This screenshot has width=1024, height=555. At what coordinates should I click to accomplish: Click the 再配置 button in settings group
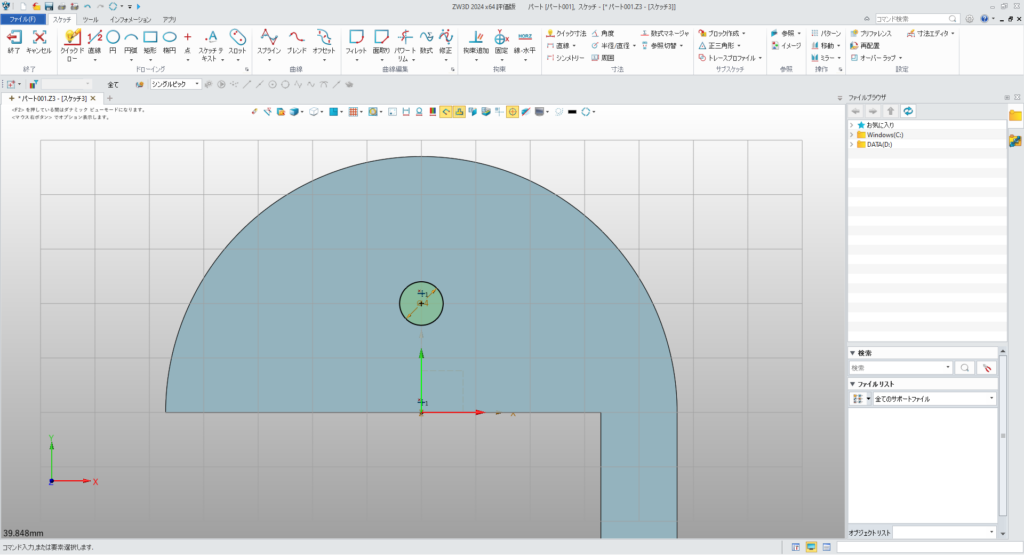point(863,45)
